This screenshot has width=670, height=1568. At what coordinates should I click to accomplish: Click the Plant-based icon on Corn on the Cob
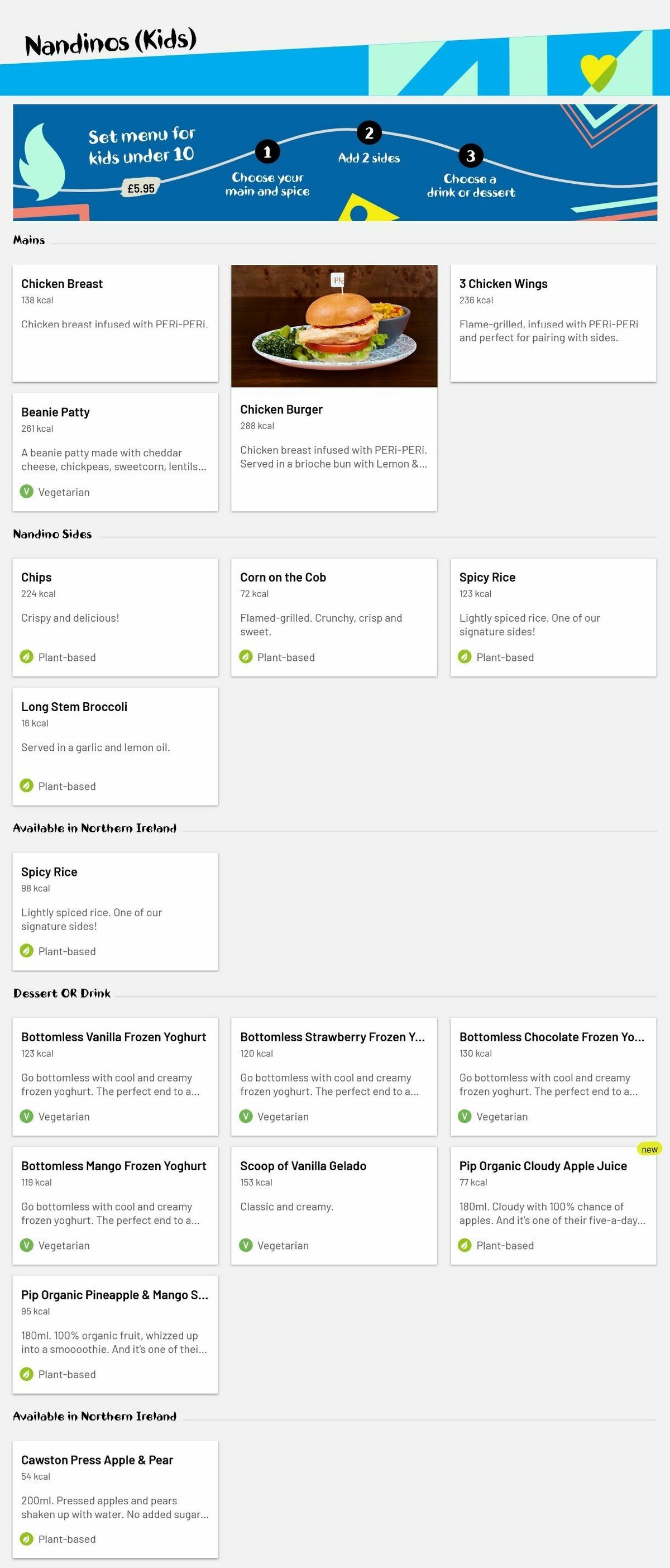point(245,656)
